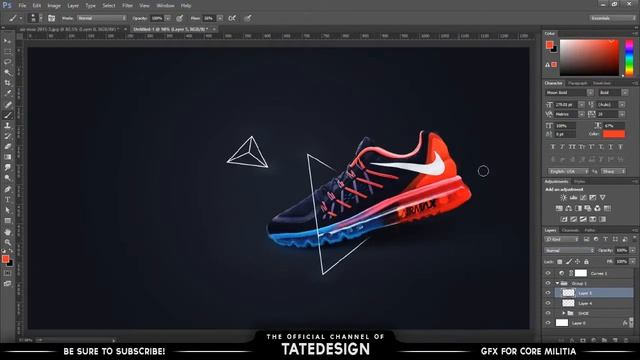Select the Spot Healing Brush tool
Image resolution: width=640 pixels, height=360 pixels.
click(x=7, y=104)
